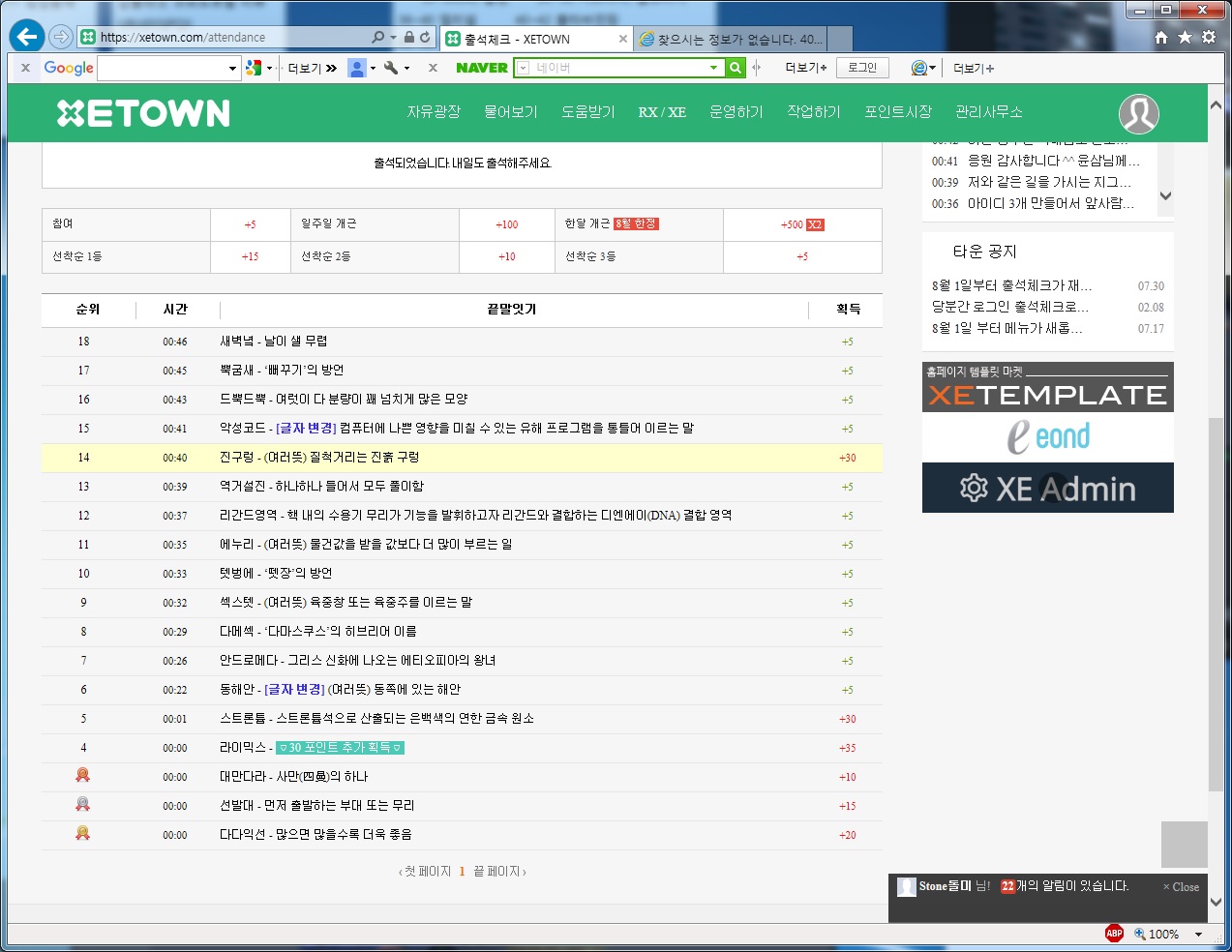Close the Stone돌미 notification popup
The image size is (1232, 952).
tap(1181, 886)
